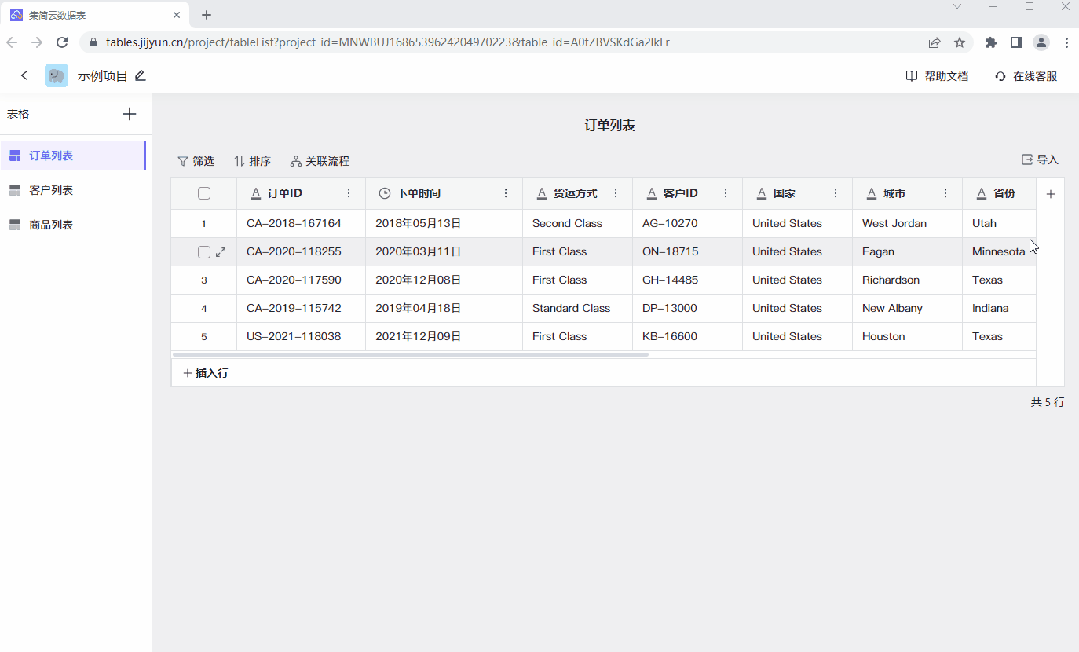Expand row CA-2020-118255 with expand icon

220,252
